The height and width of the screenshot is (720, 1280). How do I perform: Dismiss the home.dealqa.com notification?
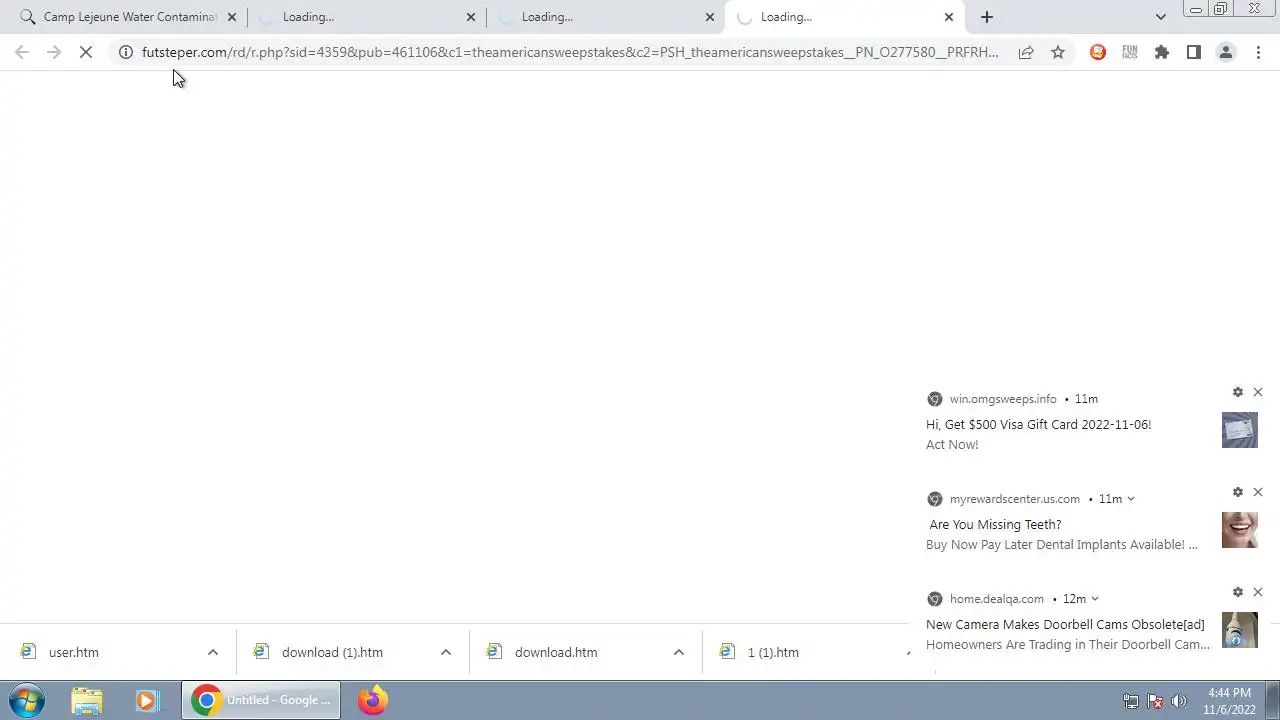pyautogui.click(x=1258, y=592)
